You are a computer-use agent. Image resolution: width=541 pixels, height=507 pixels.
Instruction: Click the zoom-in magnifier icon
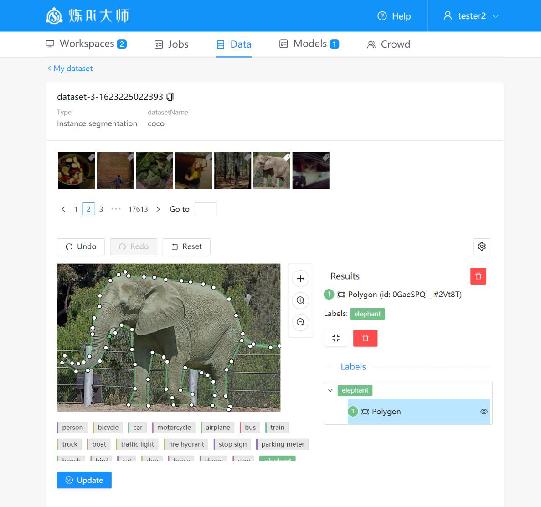click(300, 300)
